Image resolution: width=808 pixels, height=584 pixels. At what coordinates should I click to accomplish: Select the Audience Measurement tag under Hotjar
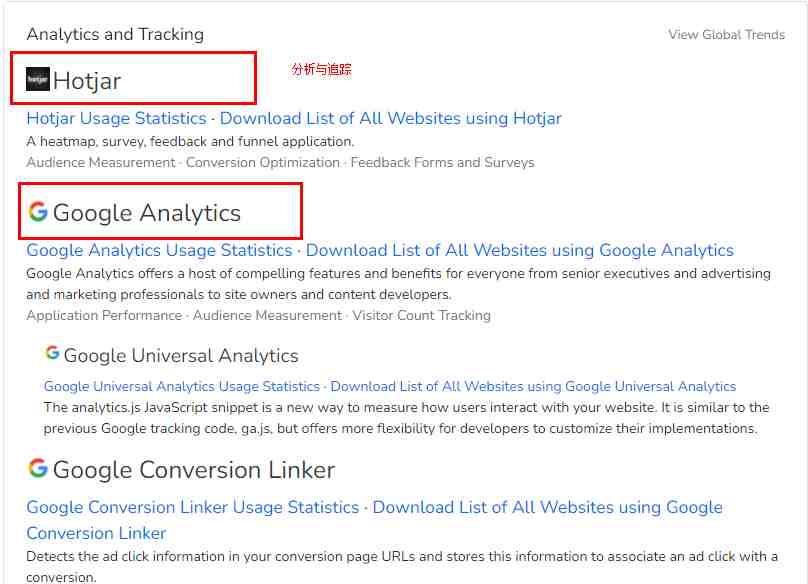(x=101, y=162)
